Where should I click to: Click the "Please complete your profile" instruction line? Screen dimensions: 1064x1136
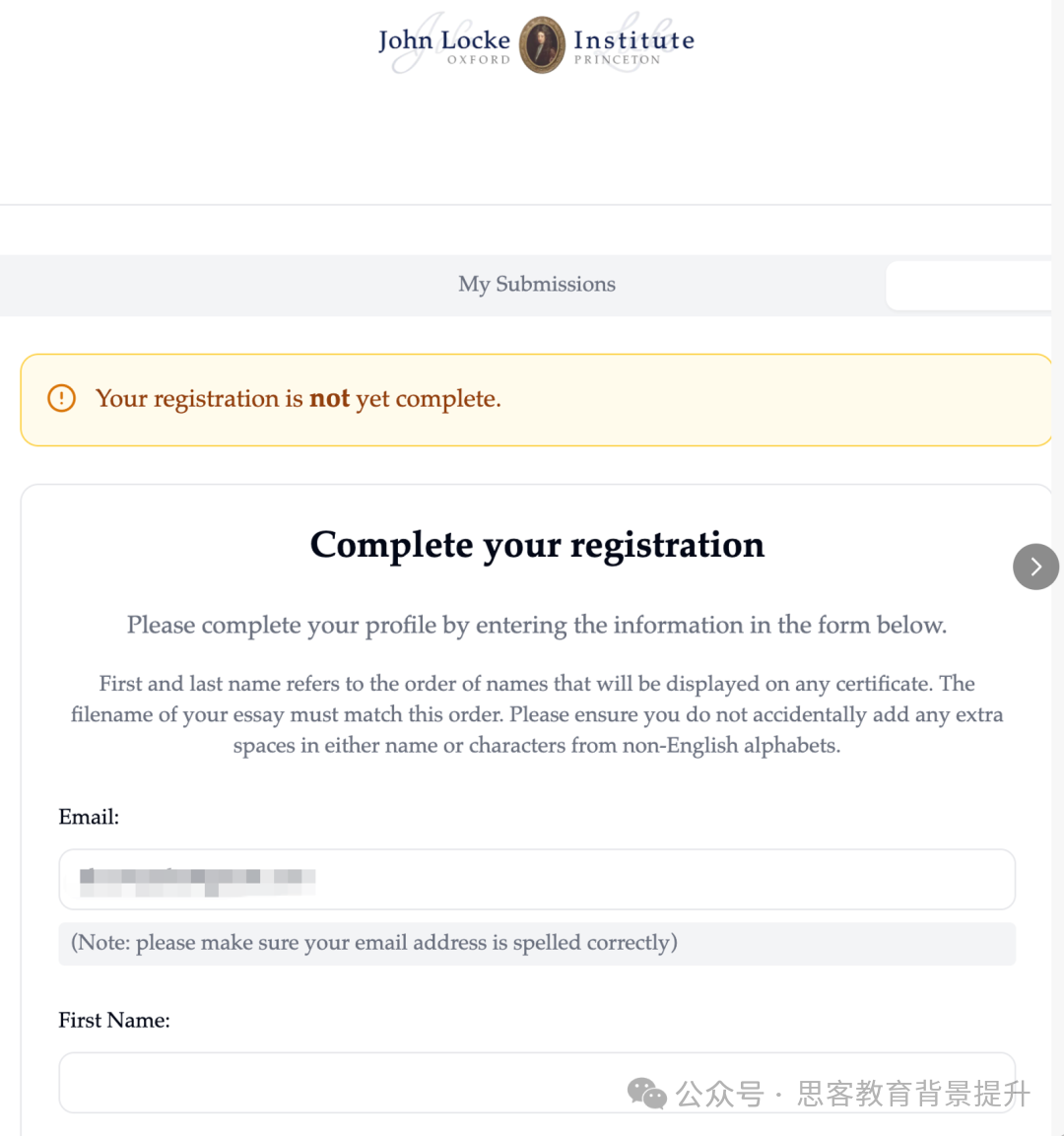pos(537,626)
